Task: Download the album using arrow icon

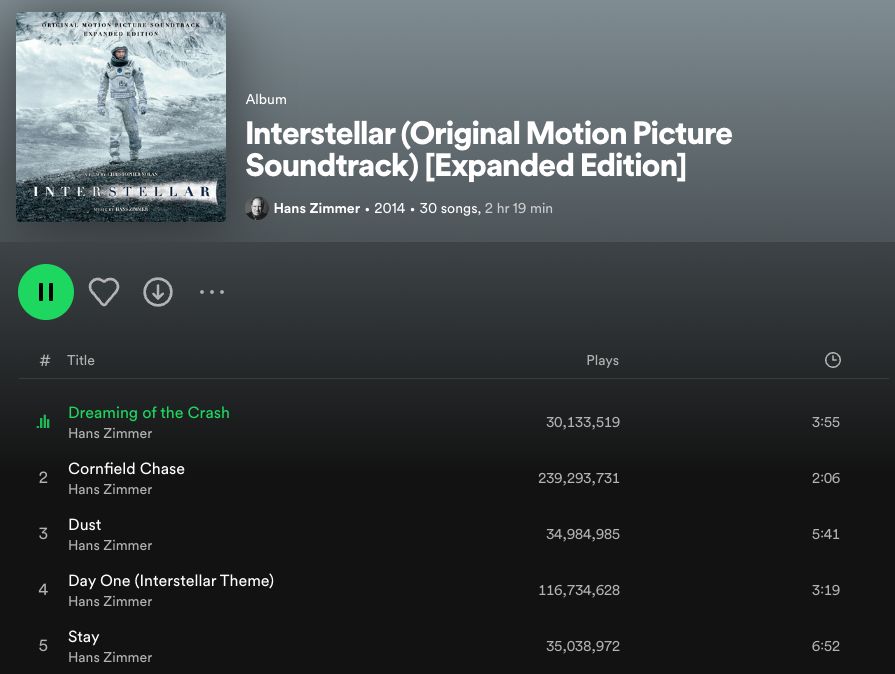Action: [158, 292]
